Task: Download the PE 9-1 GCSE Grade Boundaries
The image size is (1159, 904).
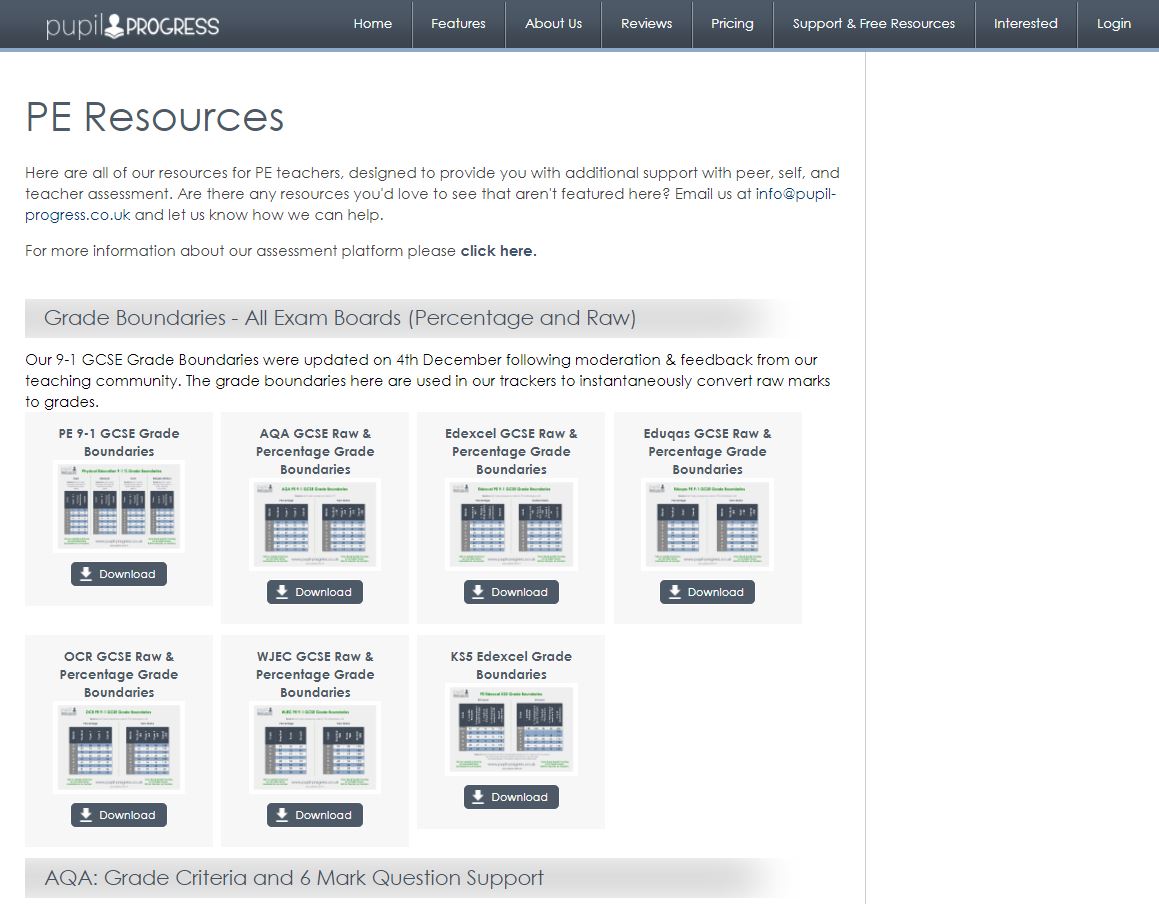Action: 118,574
